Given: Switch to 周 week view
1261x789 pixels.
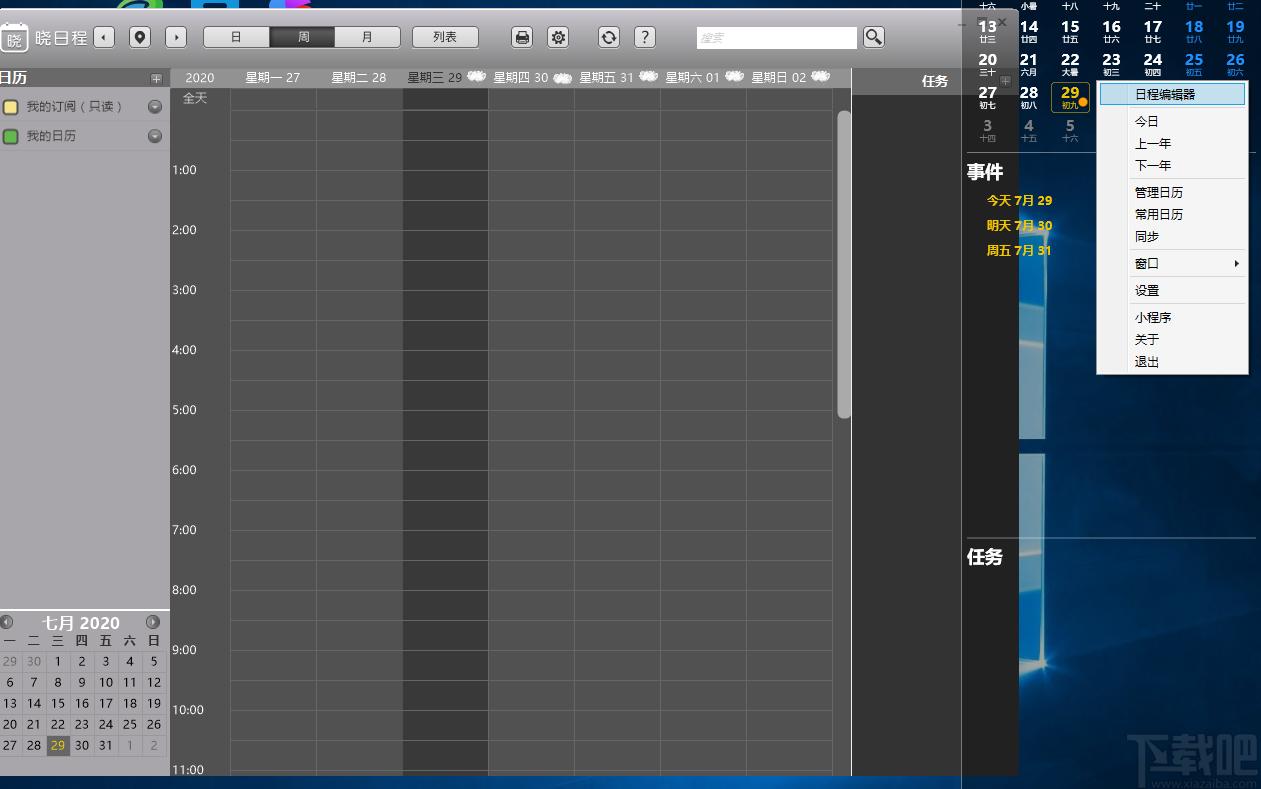Looking at the screenshot, I should click(x=302, y=37).
